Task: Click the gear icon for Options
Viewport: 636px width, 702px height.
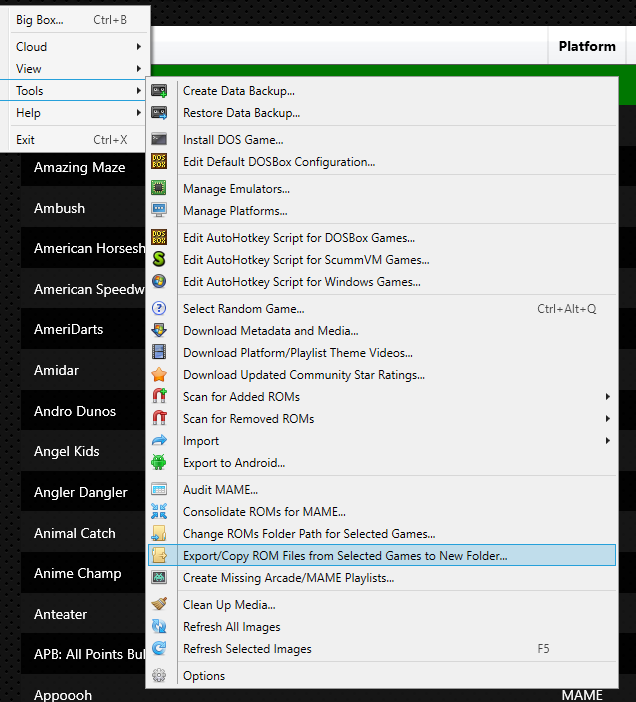Action: pos(159,675)
